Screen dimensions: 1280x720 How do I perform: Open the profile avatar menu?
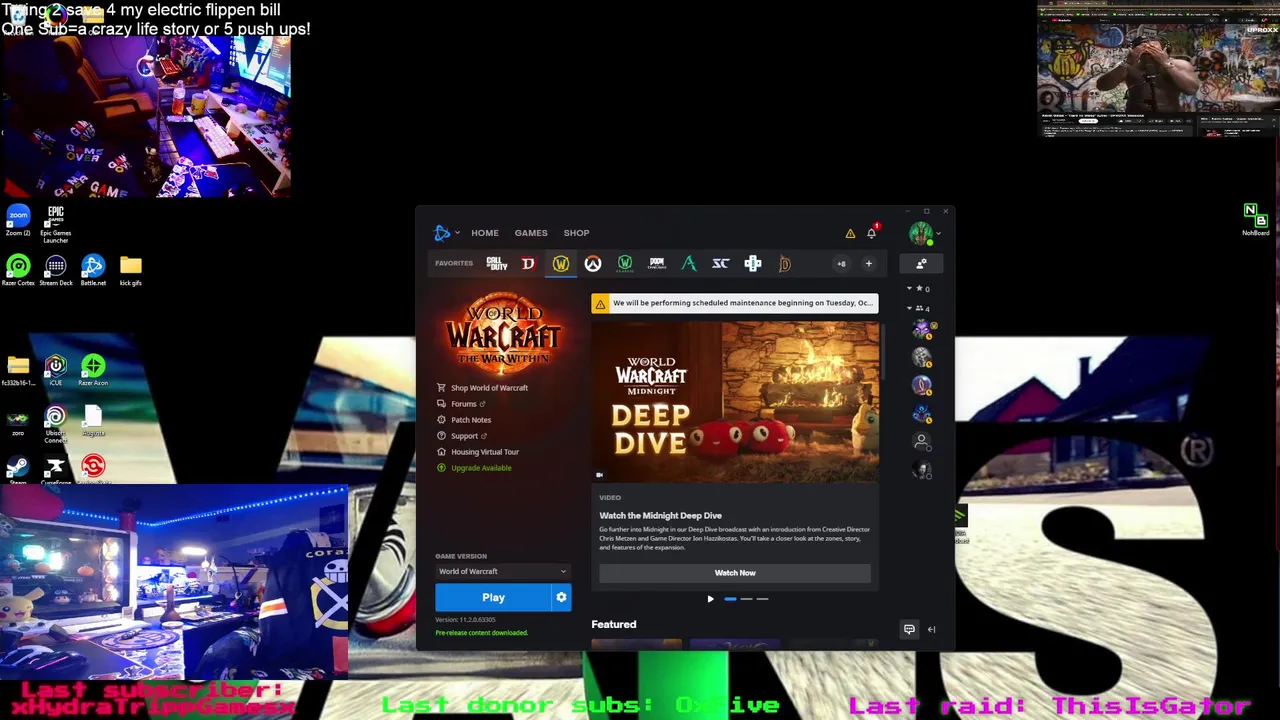[x=921, y=234]
